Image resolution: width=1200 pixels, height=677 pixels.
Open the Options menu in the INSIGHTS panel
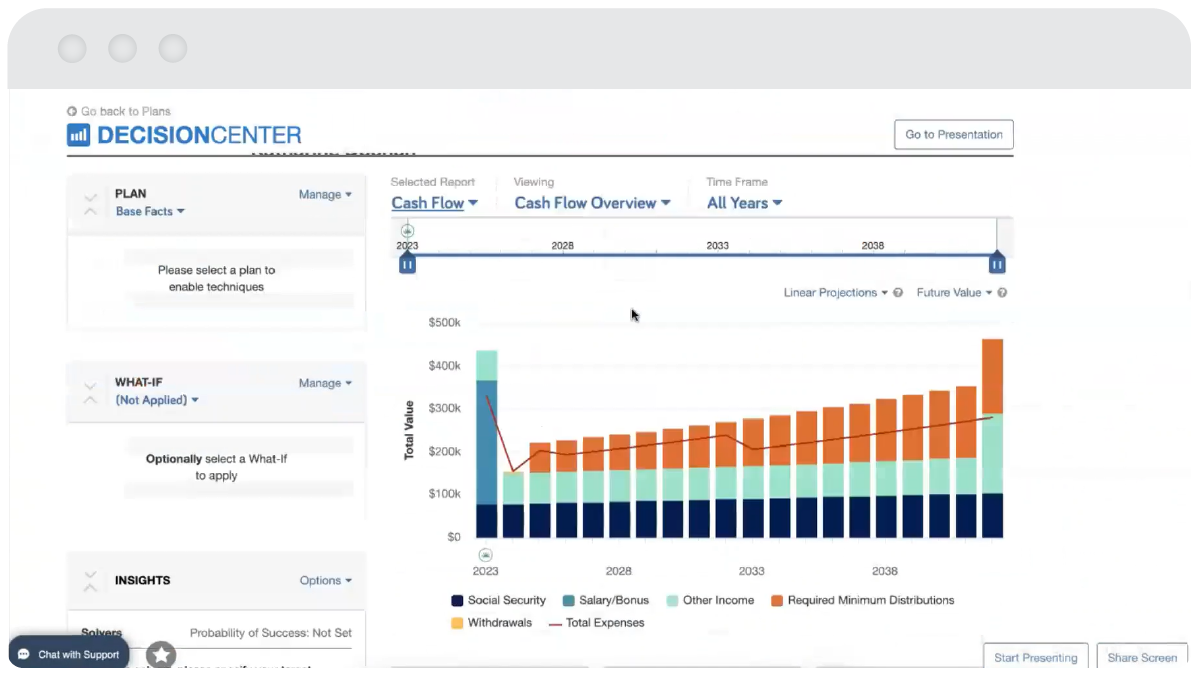pyautogui.click(x=324, y=580)
